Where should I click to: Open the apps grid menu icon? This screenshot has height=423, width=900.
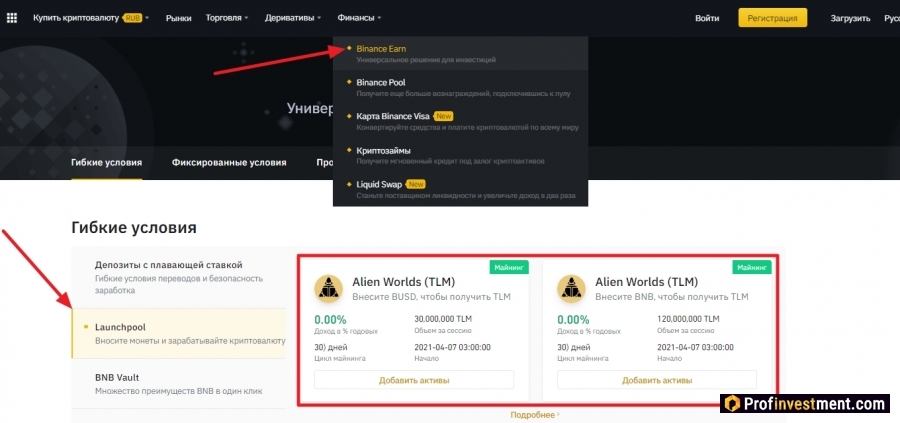pos(11,18)
